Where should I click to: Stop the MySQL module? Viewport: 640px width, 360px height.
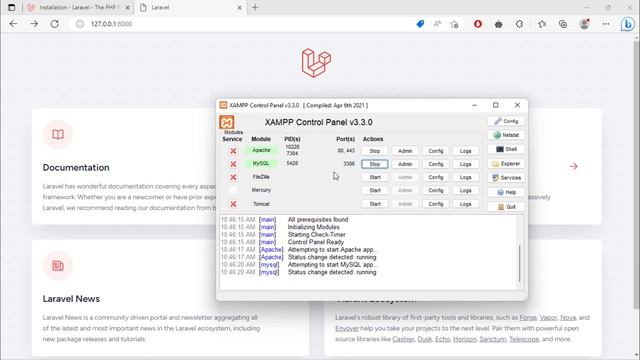(x=375, y=164)
